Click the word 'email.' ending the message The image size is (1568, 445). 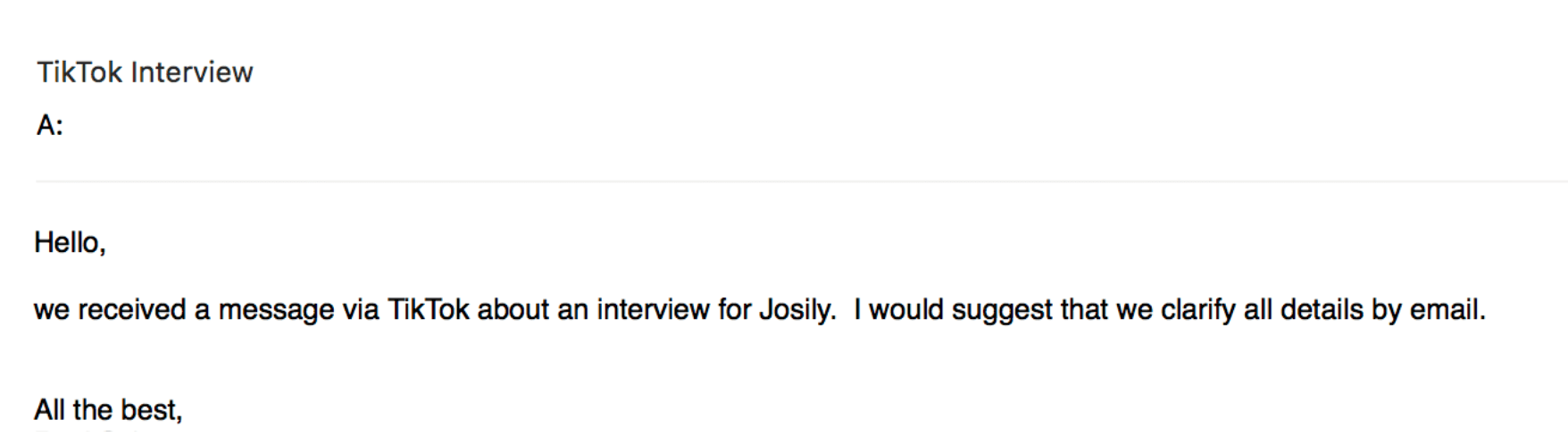1447,309
